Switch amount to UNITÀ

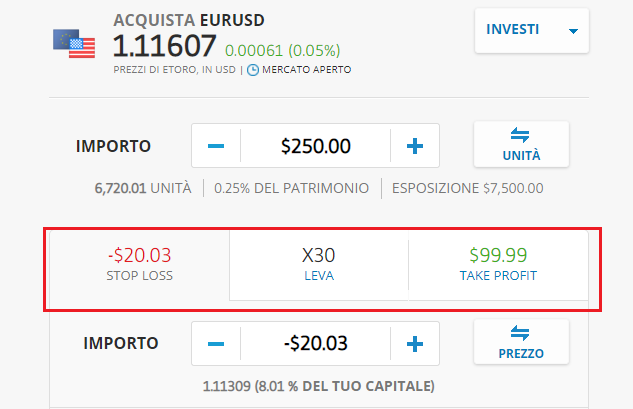521,144
